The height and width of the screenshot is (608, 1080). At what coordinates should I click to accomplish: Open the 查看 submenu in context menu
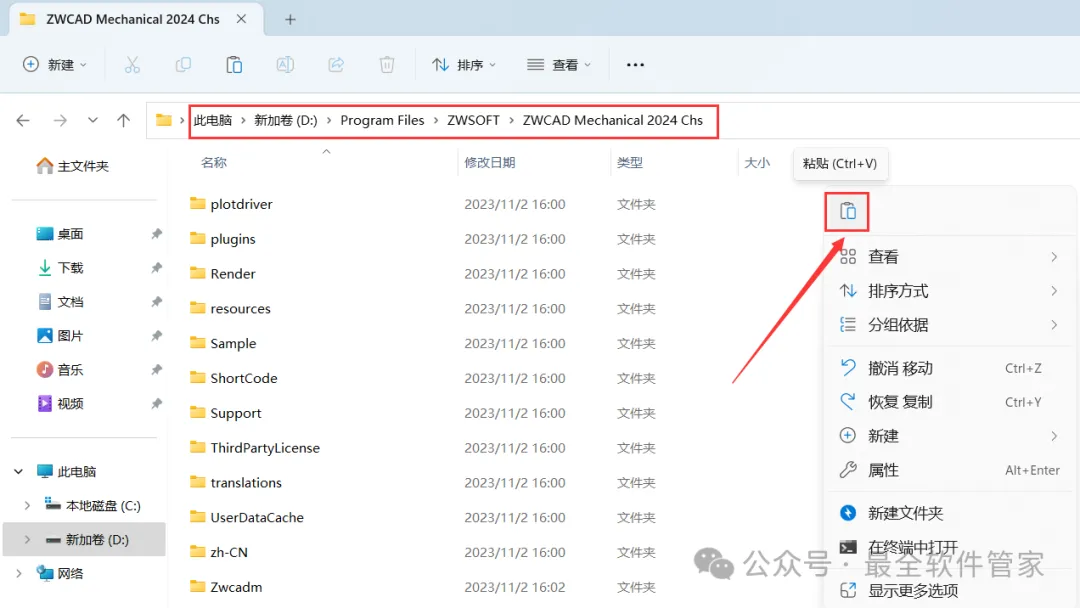point(949,257)
